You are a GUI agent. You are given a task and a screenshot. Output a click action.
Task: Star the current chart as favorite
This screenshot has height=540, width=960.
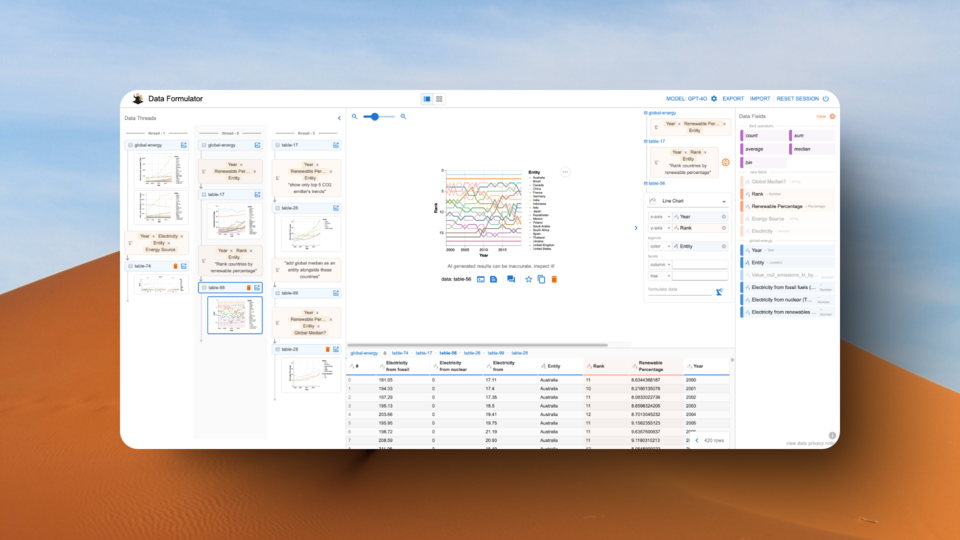529,279
